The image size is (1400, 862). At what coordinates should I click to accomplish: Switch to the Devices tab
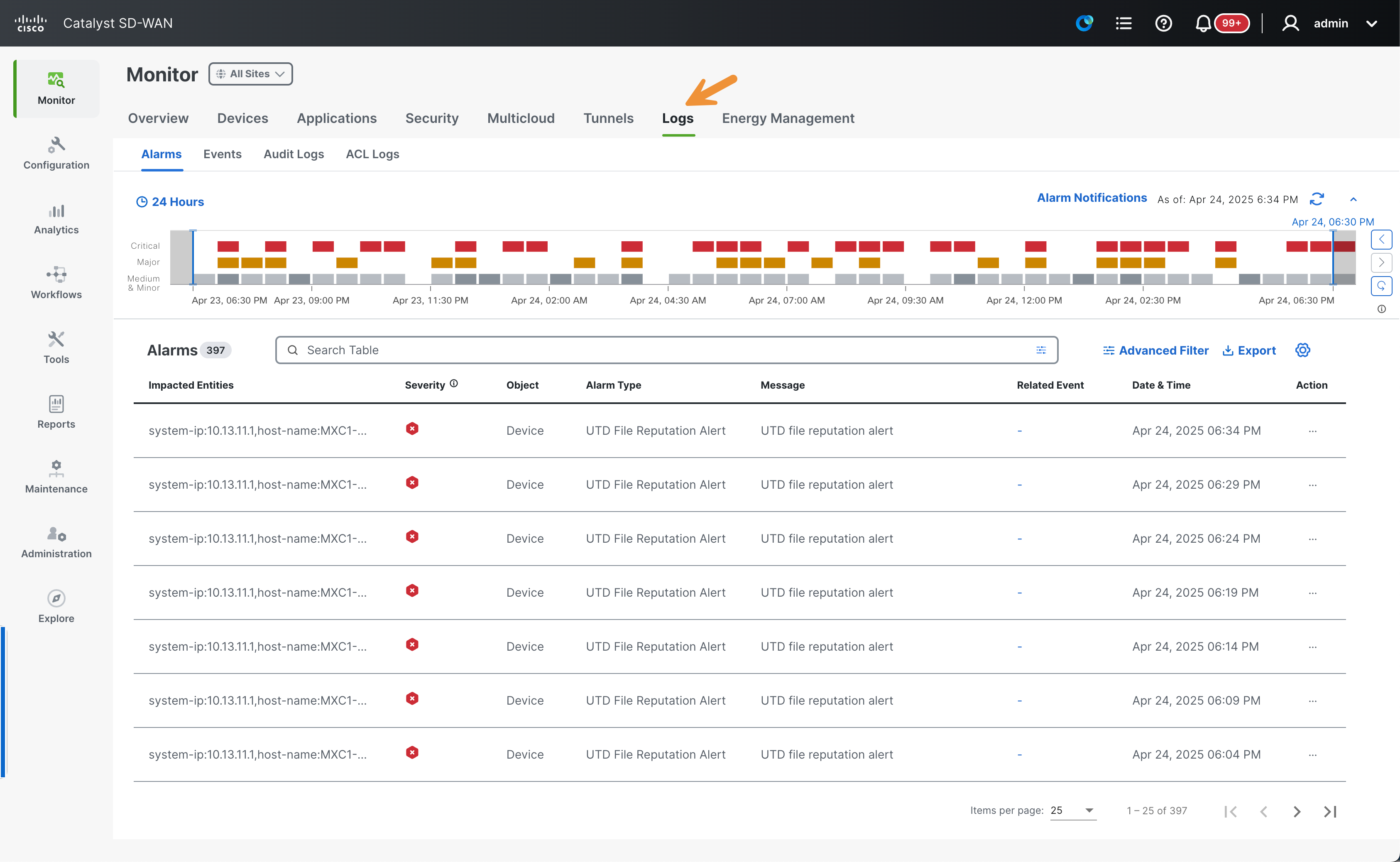point(242,118)
